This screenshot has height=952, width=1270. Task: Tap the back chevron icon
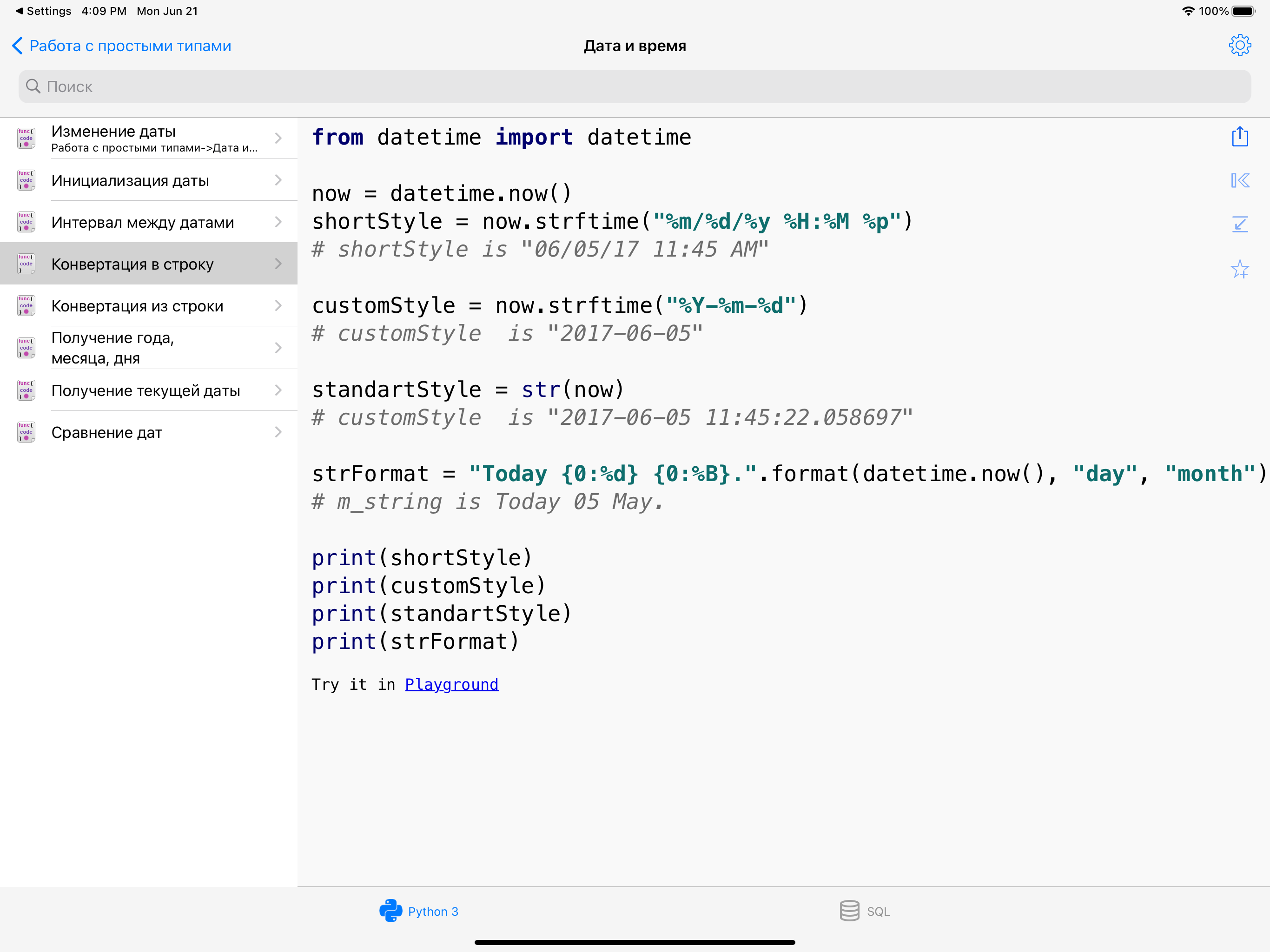(x=17, y=46)
